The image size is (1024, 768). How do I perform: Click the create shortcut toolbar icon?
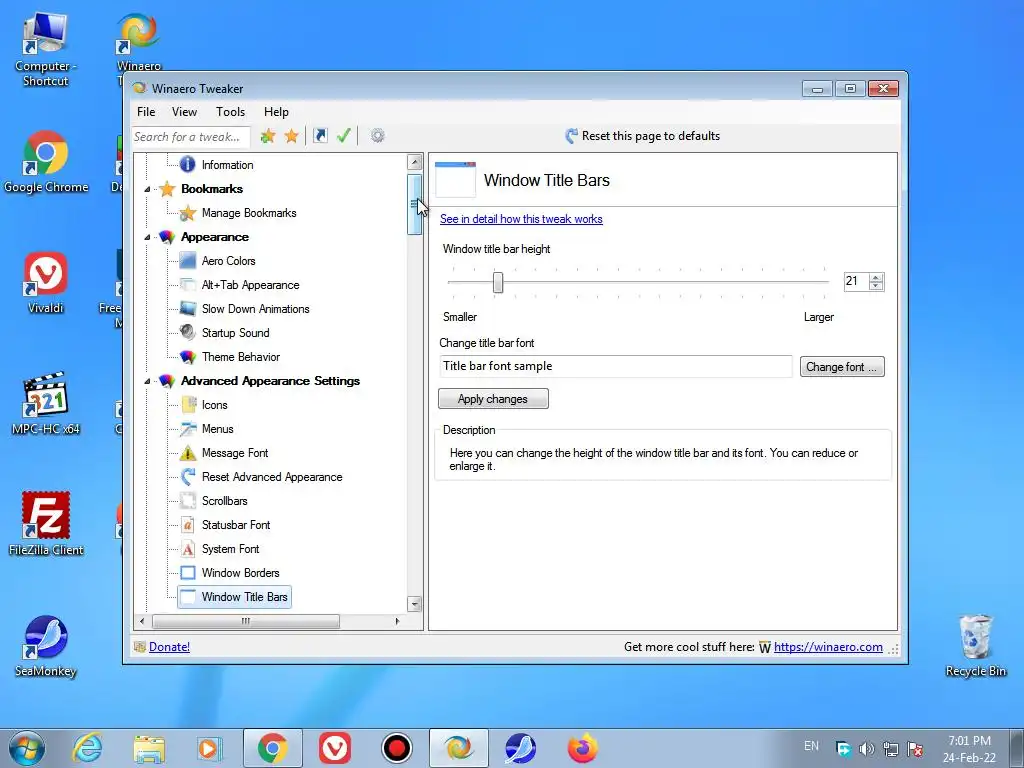320,136
